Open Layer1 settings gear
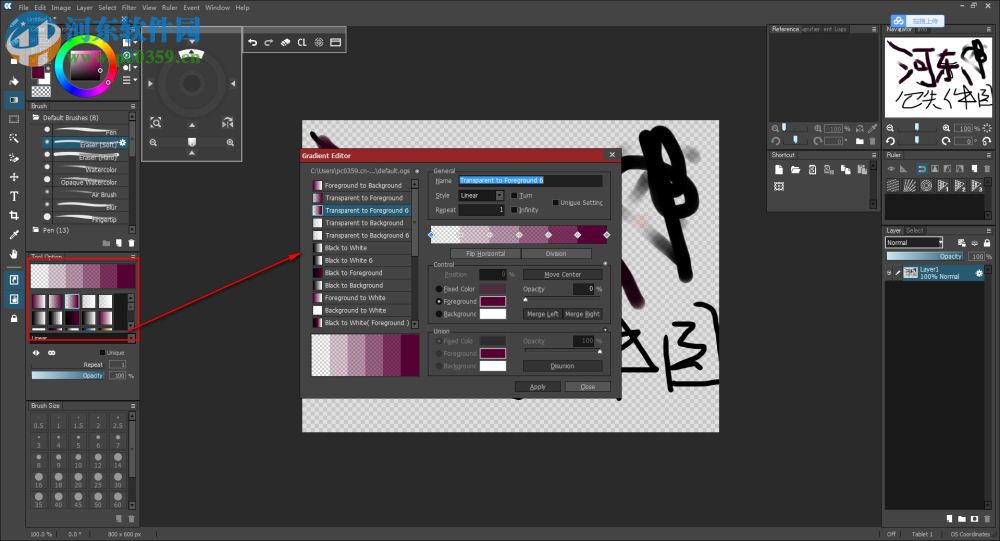This screenshot has width=1000, height=541. coord(979,273)
